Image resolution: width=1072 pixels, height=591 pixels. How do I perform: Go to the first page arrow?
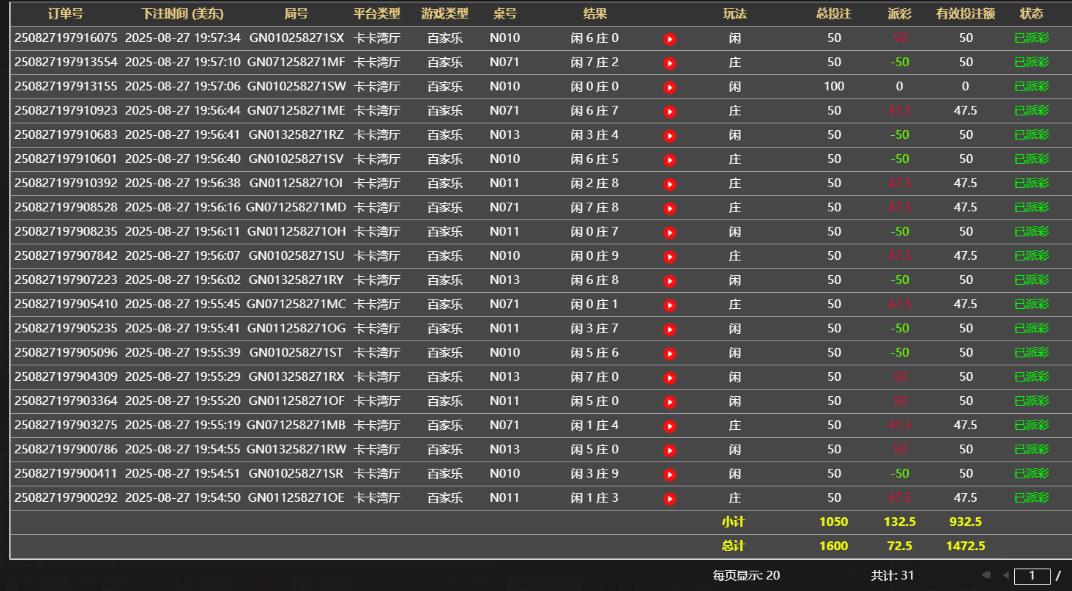point(986,575)
